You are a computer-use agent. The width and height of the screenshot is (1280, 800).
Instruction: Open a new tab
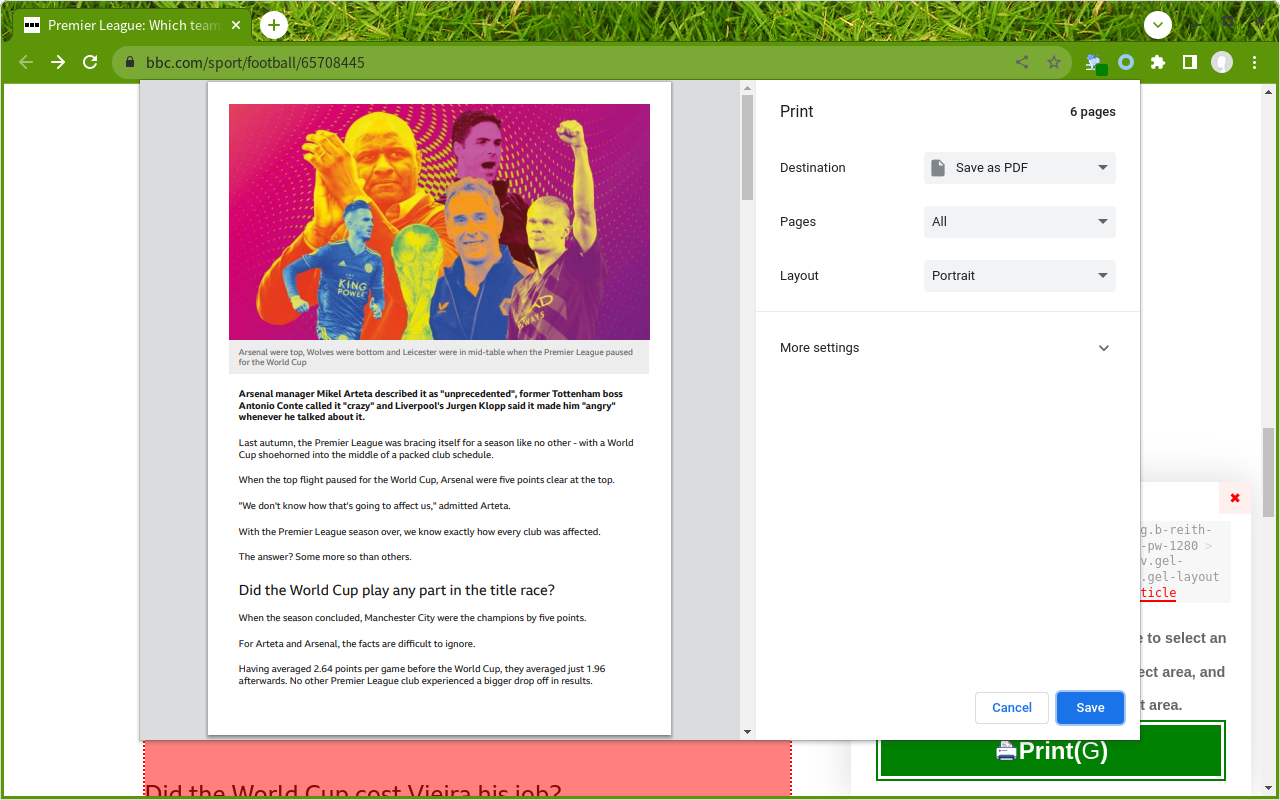point(274,25)
